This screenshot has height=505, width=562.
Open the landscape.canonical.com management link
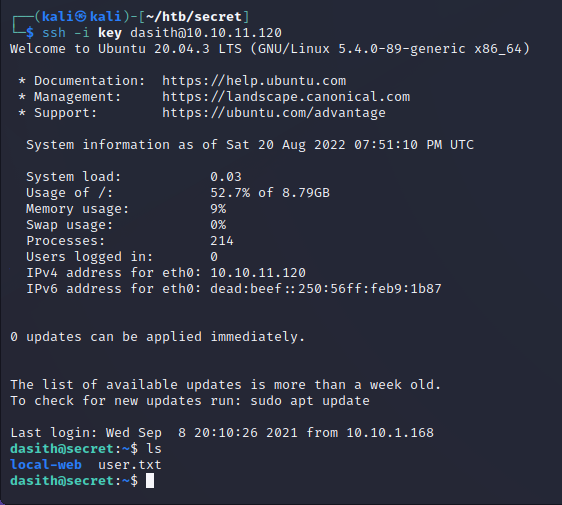[x=286, y=97]
